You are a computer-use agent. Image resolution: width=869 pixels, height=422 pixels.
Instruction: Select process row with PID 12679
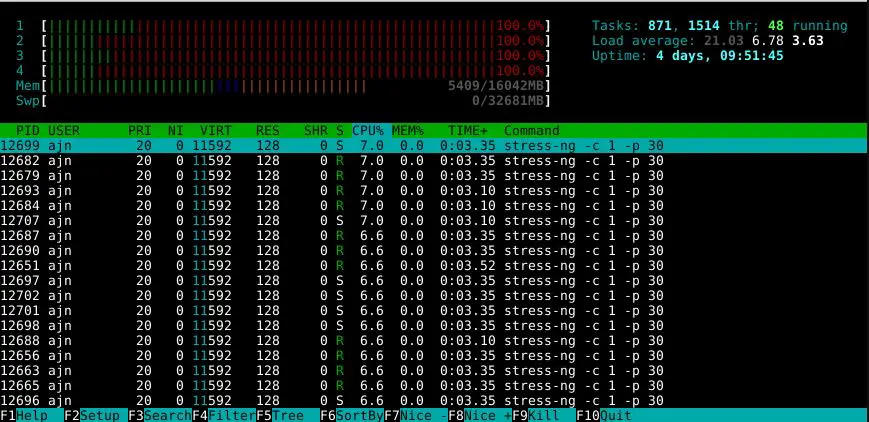point(433,176)
